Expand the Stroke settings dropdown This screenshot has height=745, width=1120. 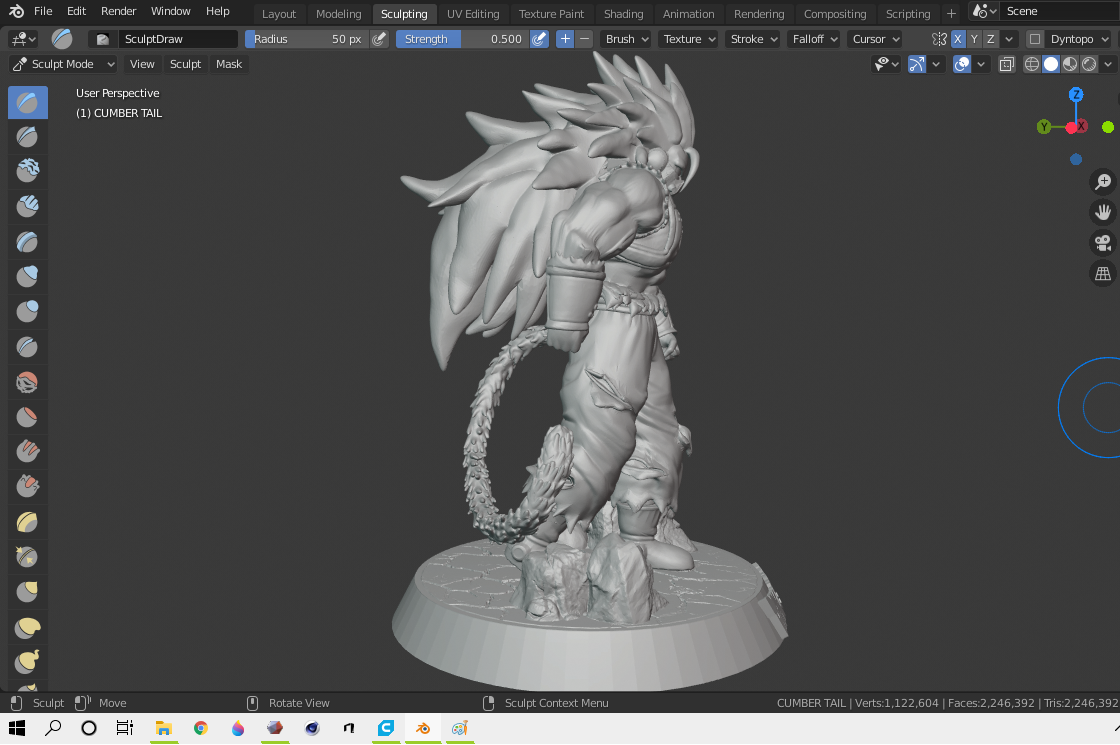point(753,39)
